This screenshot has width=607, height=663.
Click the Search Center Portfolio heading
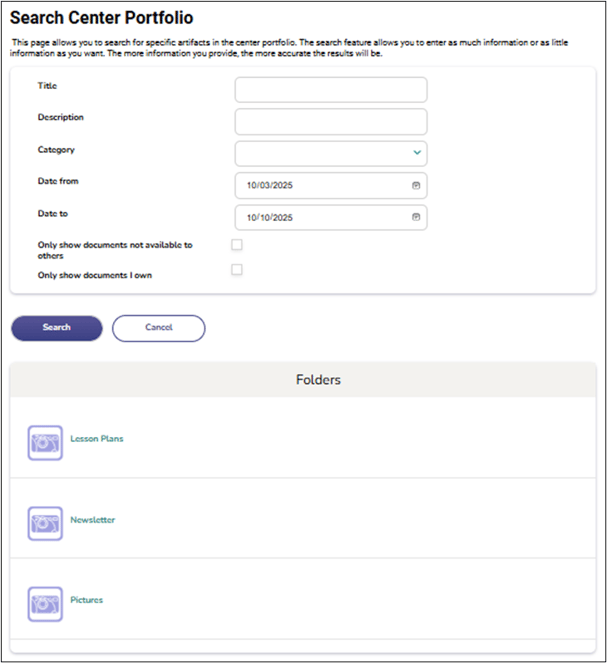coord(101,18)
